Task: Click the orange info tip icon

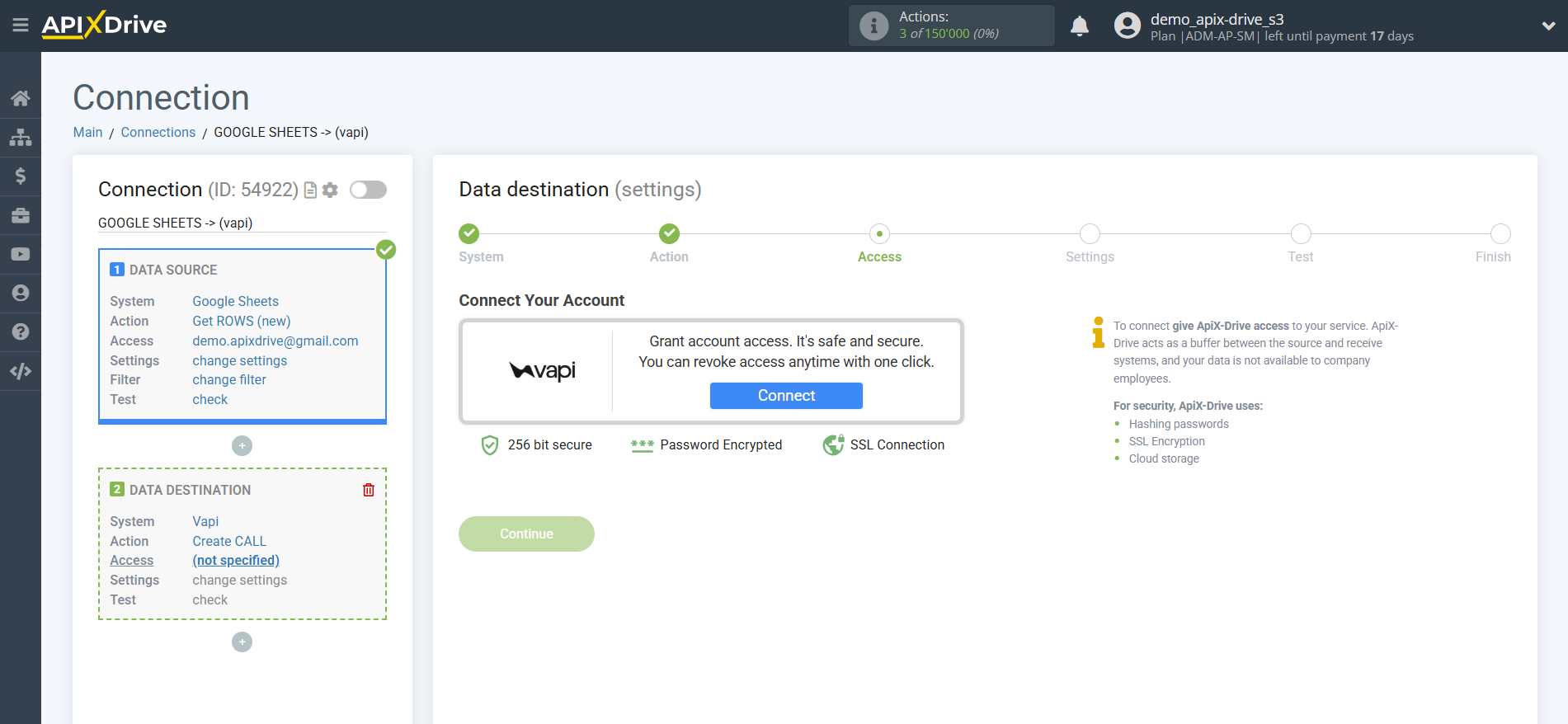Action: pyautogui.click(x=1098, y=332)
